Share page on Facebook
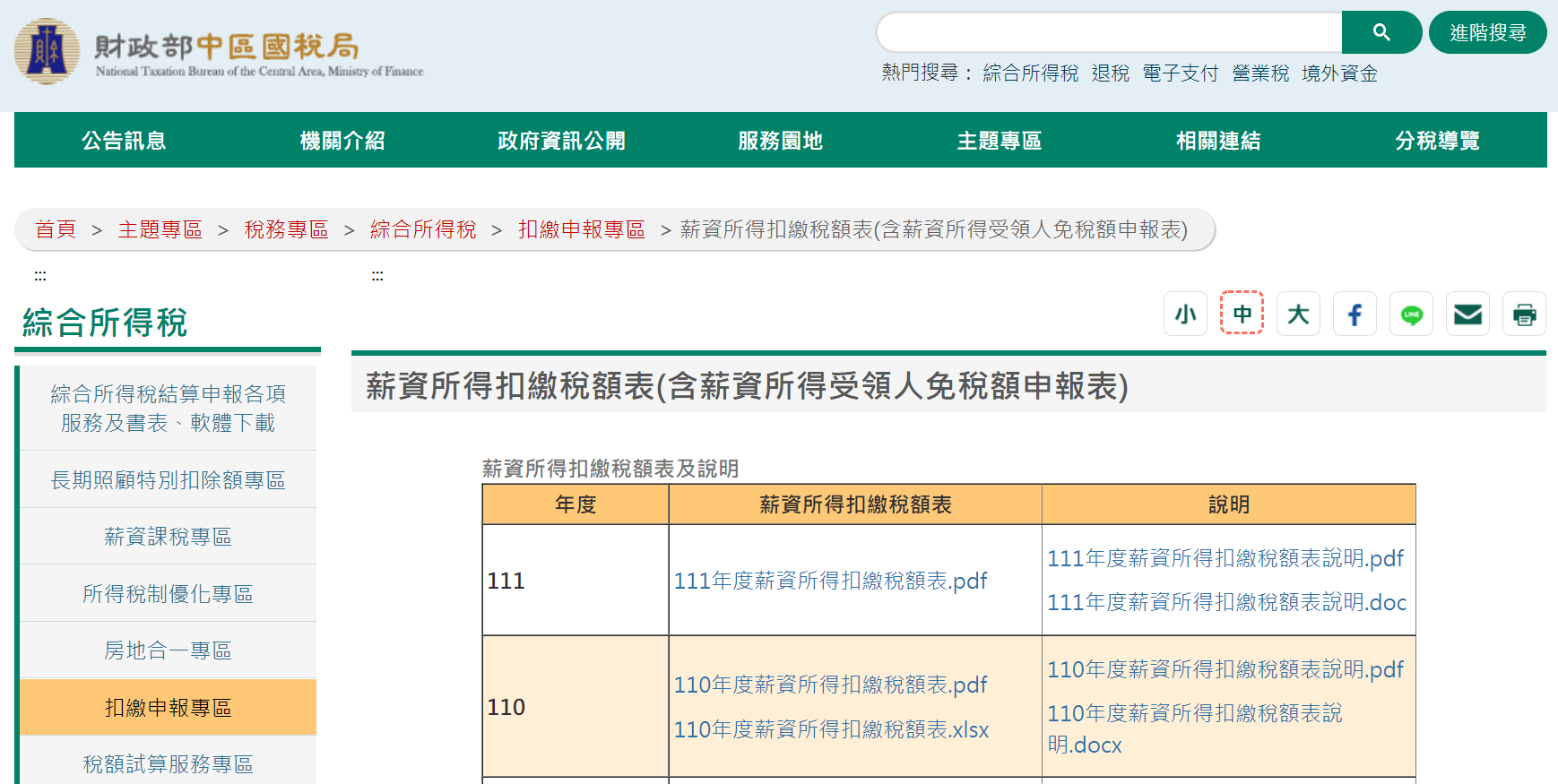Image resolution: width=1558 pixels, height=784 pixels. pyautogui.click(x=1355, y=314)
